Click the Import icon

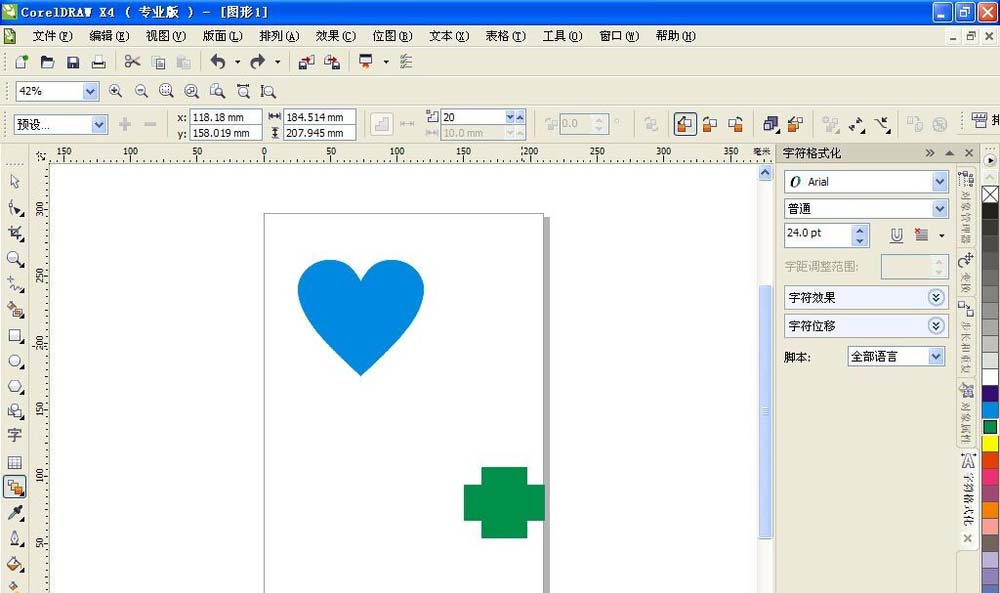(306, 62)
